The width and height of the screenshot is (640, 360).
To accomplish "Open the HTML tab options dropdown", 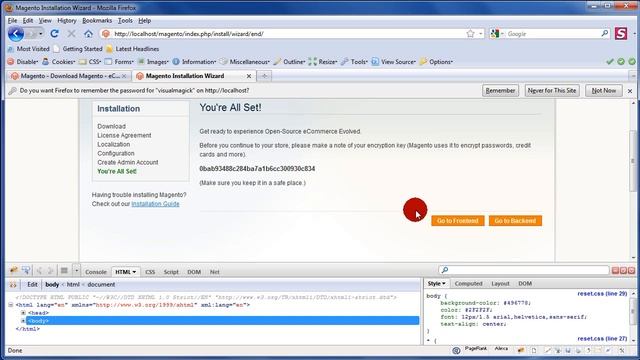I will click(x=134, y=272).
